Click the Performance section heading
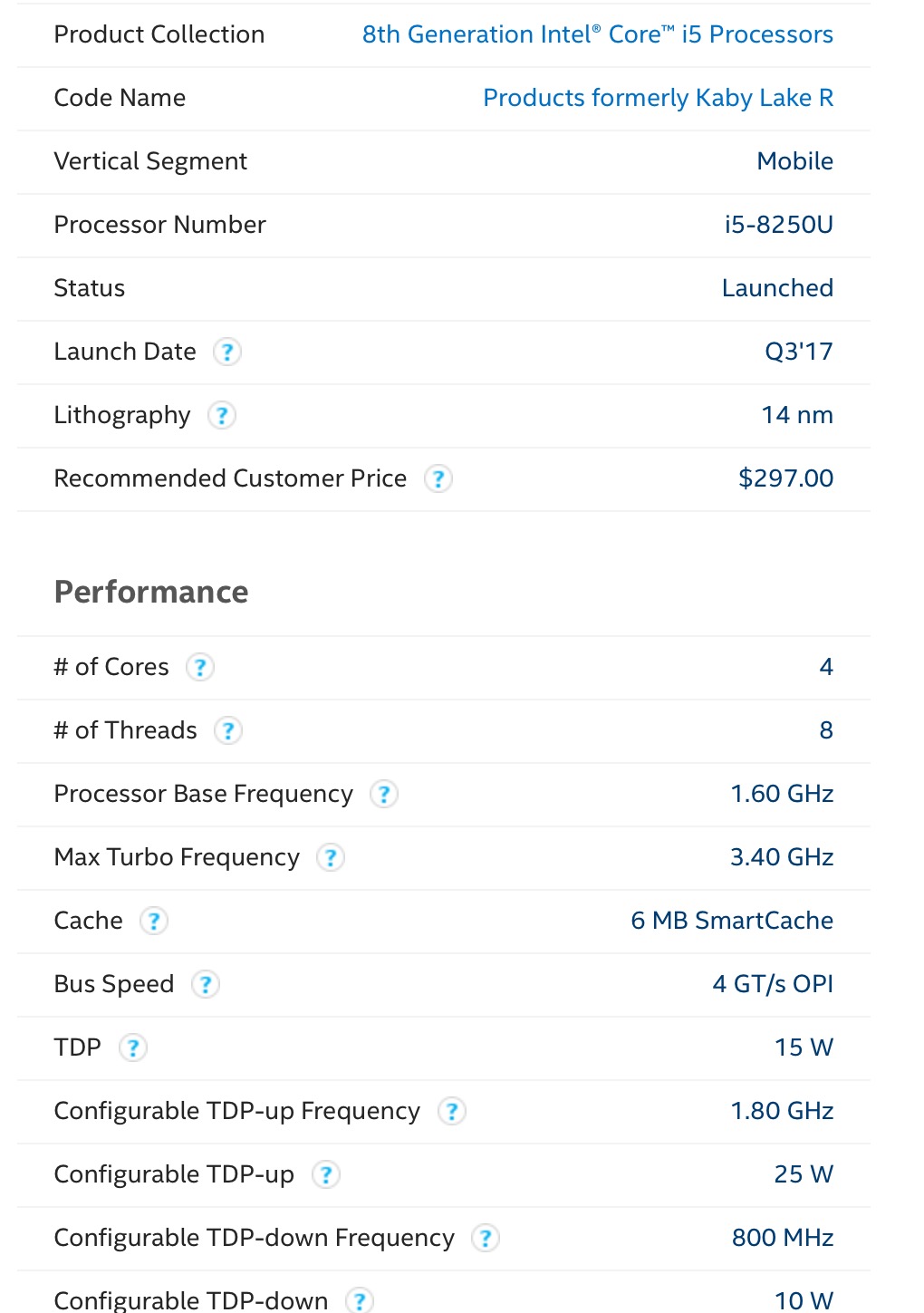 [151, 592]
